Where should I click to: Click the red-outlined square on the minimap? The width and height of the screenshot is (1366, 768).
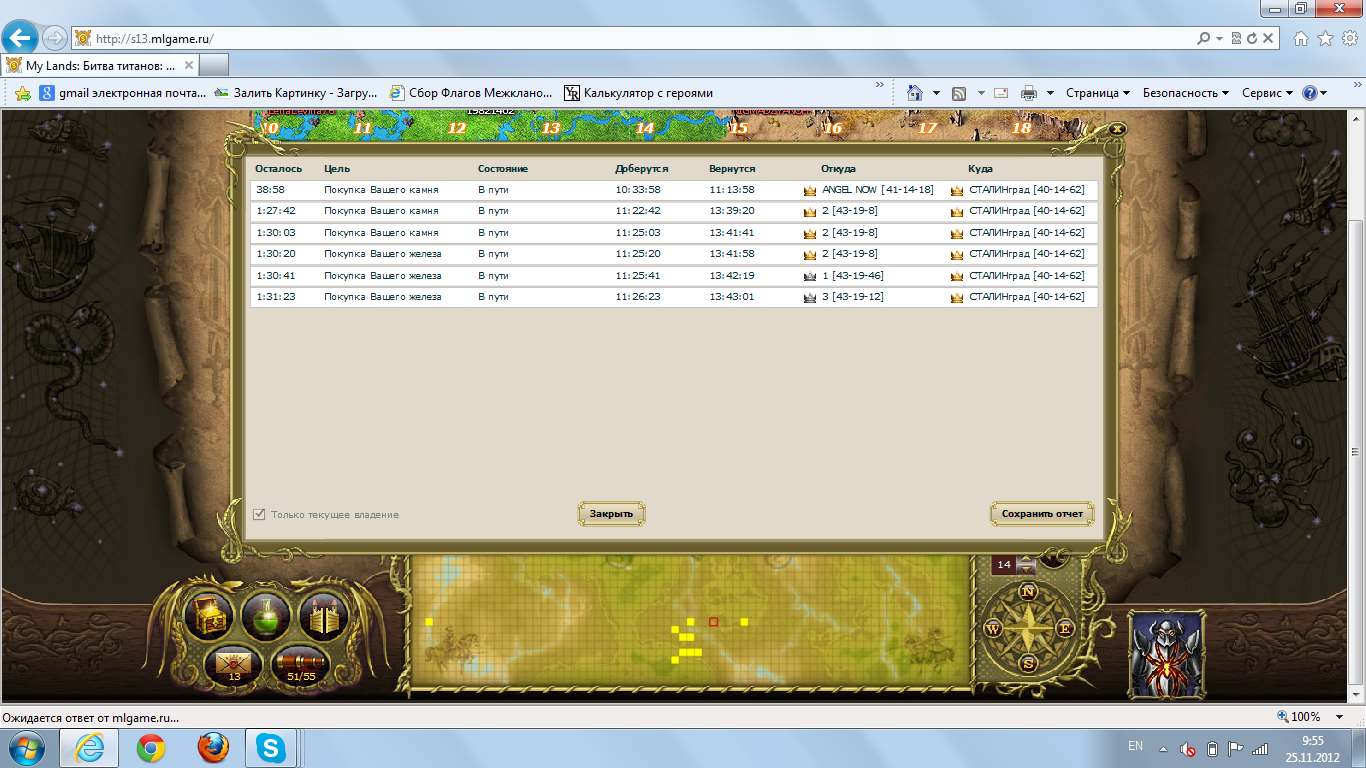point(713,622)
